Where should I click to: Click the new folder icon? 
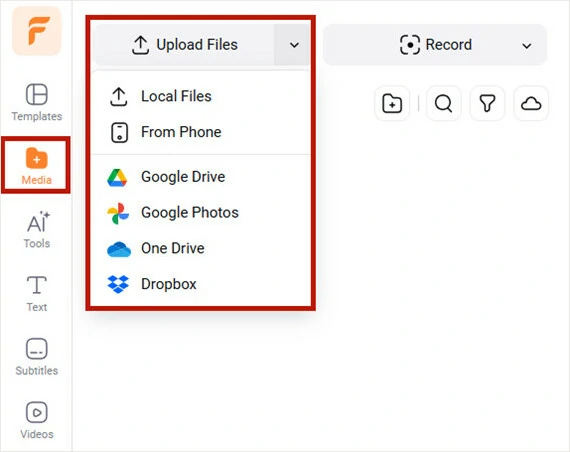pos(392,103)
